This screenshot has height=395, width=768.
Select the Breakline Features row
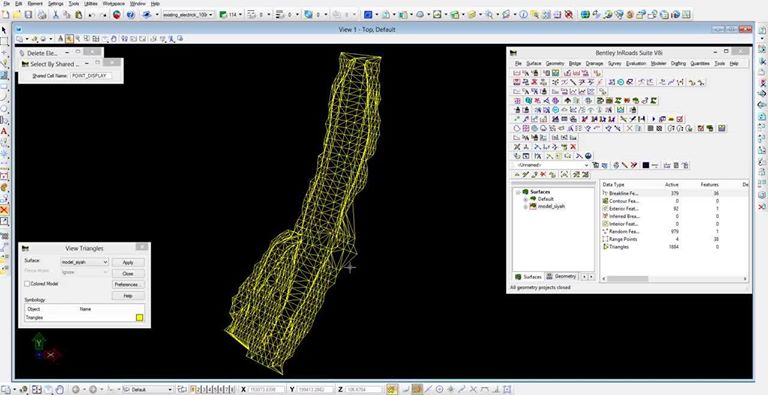[674, 193]
